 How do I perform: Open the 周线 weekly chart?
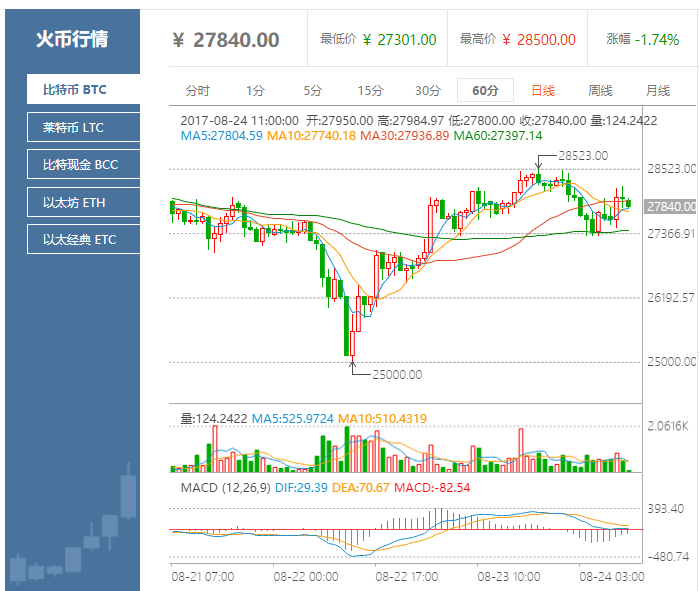(x=600, y=91)
